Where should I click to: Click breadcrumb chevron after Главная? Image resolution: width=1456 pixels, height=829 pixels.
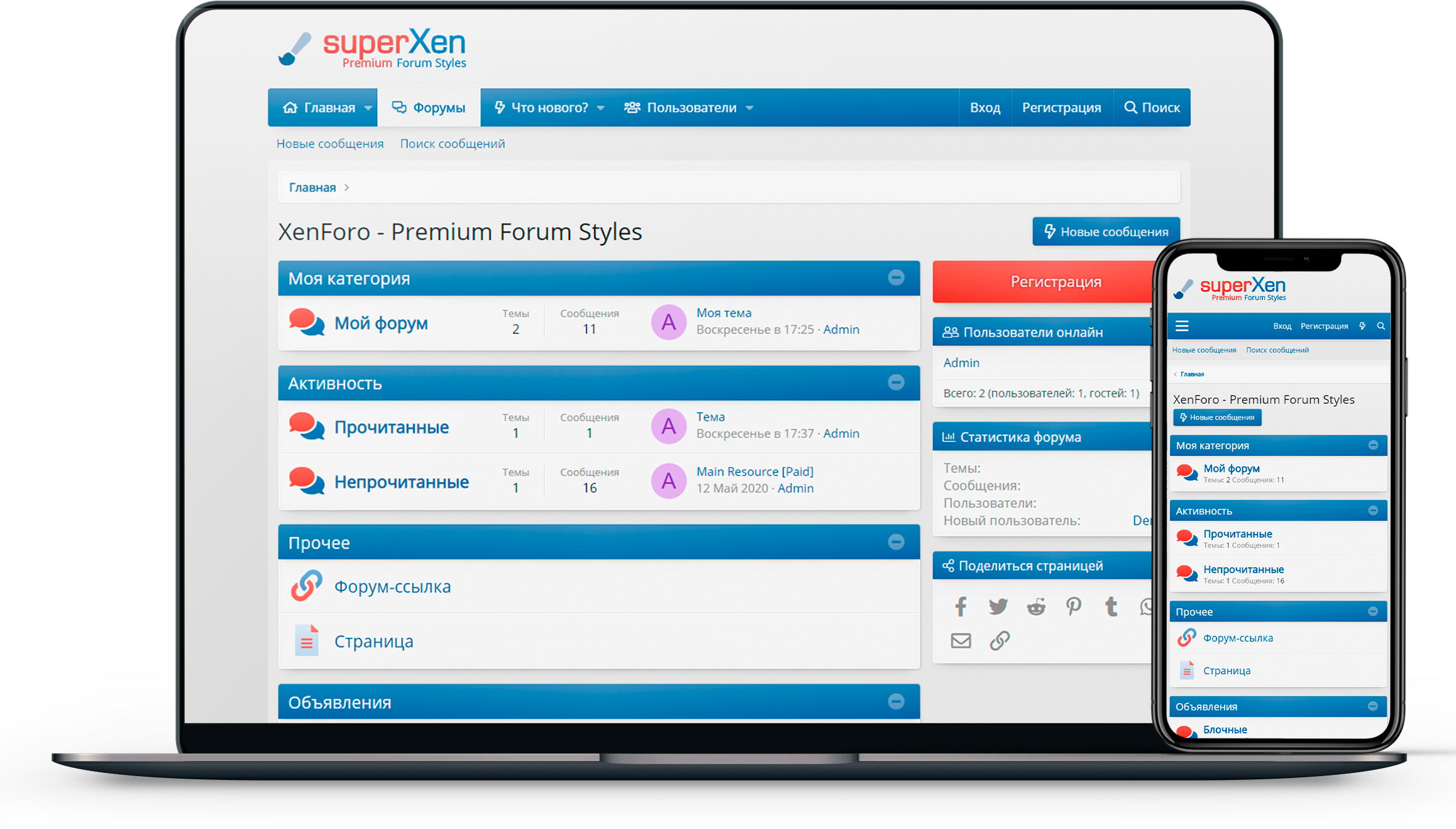point(346,187)
